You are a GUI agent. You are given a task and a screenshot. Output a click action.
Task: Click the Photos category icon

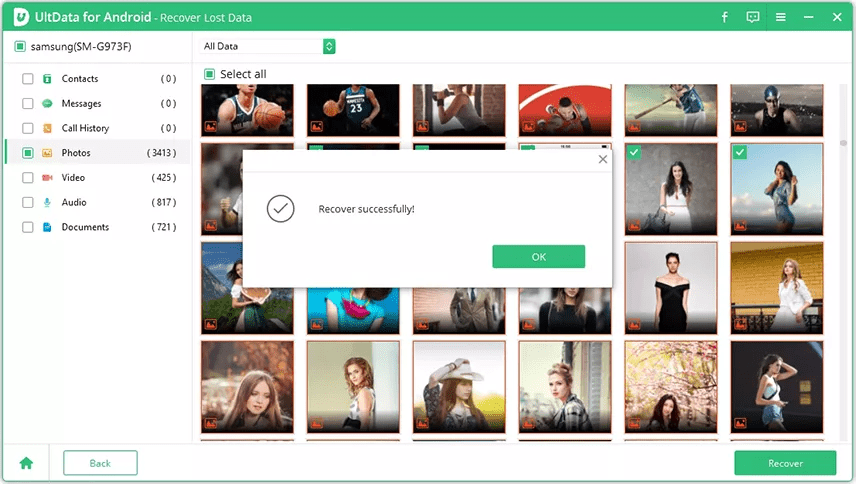click(x=47, y=153)
